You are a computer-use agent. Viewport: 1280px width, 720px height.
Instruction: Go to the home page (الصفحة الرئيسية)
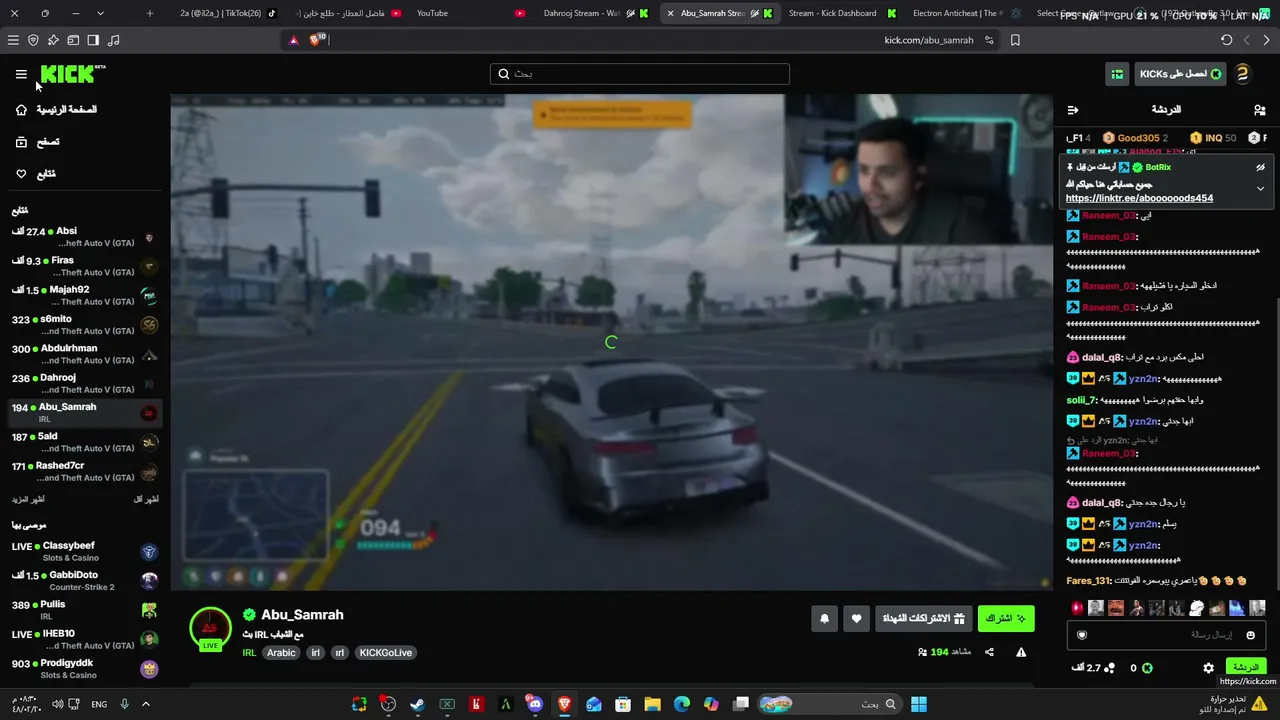click(57, 110)
